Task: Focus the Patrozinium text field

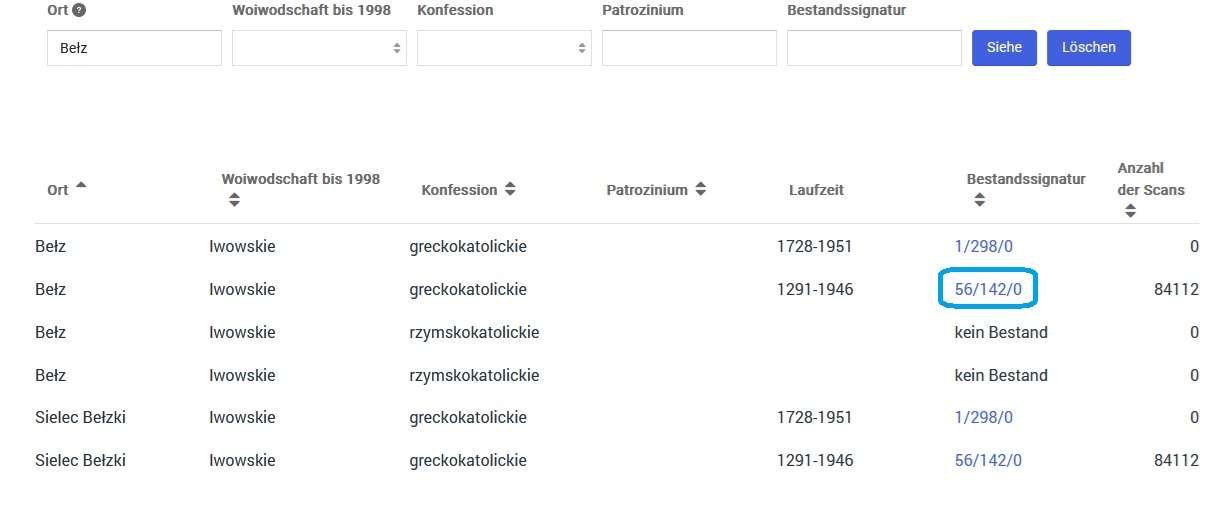Action: [x=689, y=48]
